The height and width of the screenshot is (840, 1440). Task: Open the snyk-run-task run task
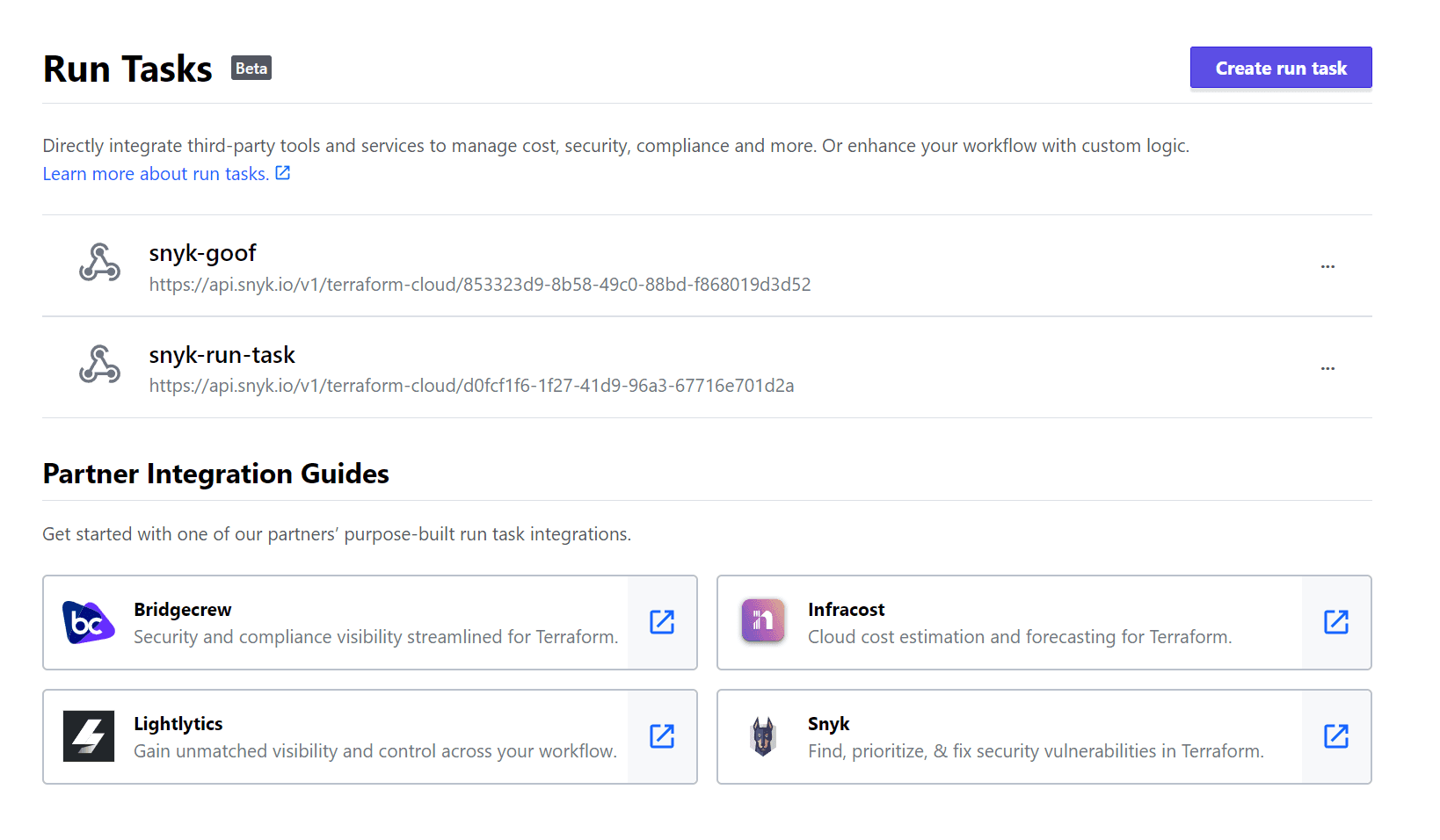click(x=222, y=355)
